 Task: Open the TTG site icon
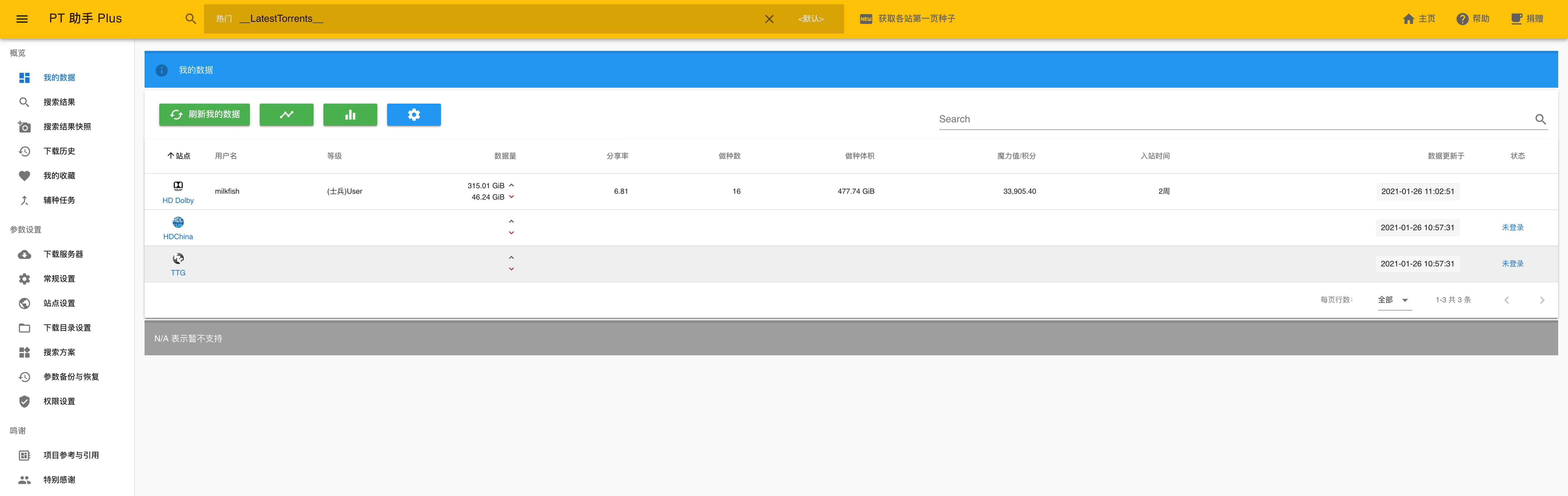coord(178,258)
